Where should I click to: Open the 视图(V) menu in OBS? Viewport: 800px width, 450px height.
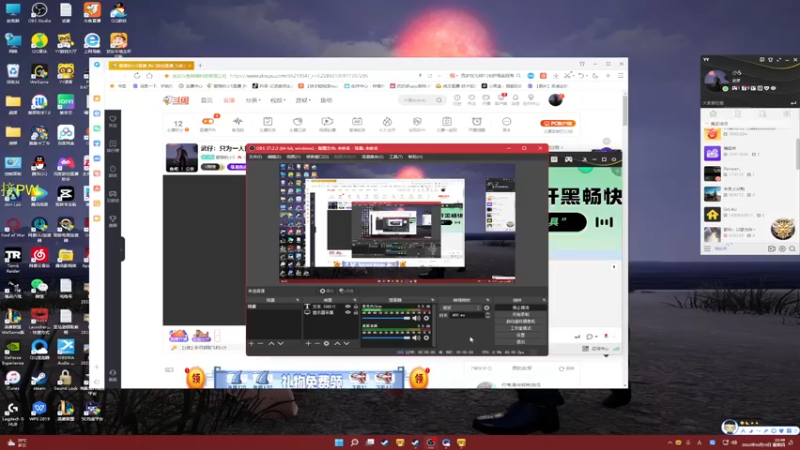[x=293, y=157]
